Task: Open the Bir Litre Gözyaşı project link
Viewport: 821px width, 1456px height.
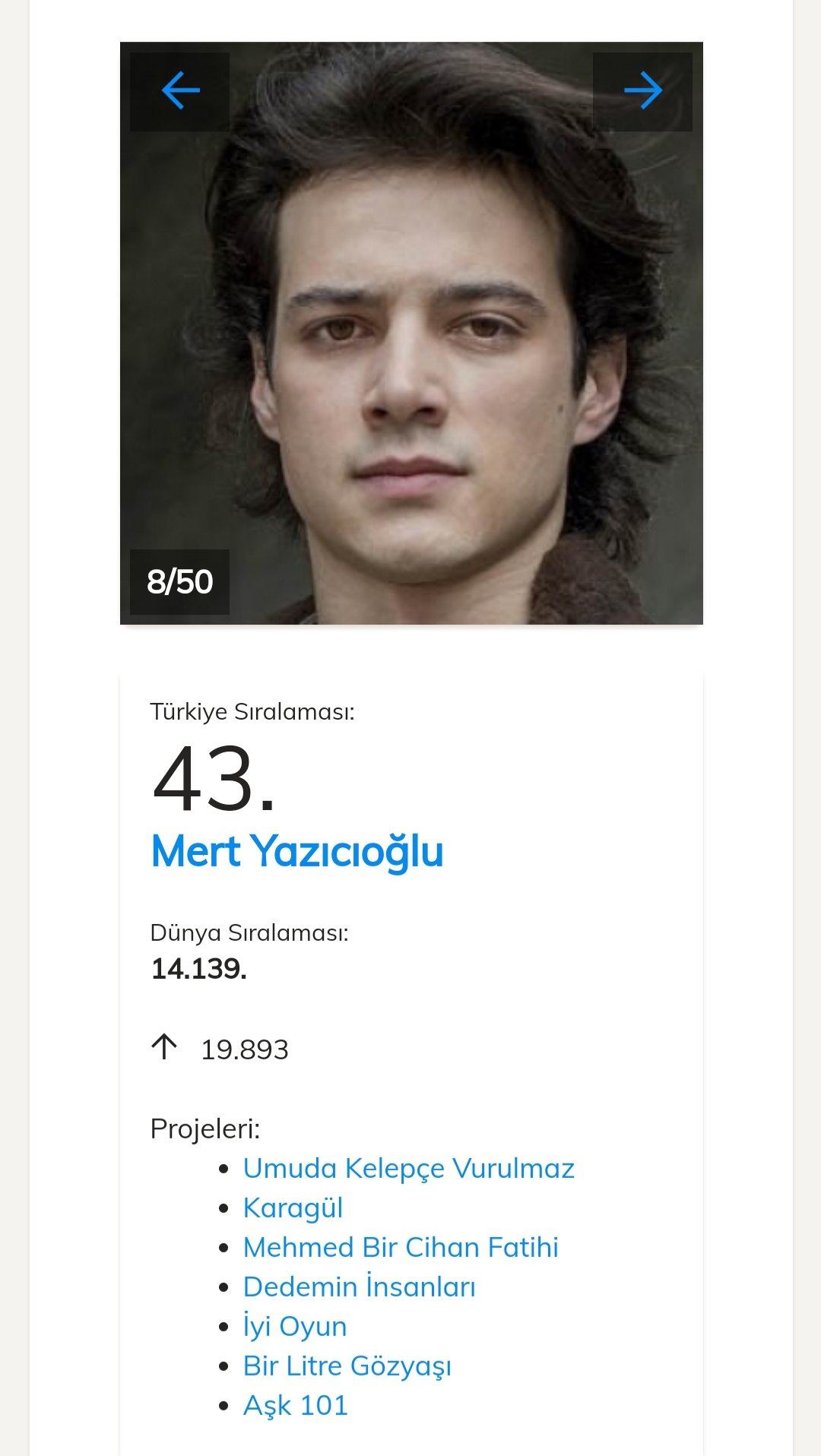Action: [347, 1366]
